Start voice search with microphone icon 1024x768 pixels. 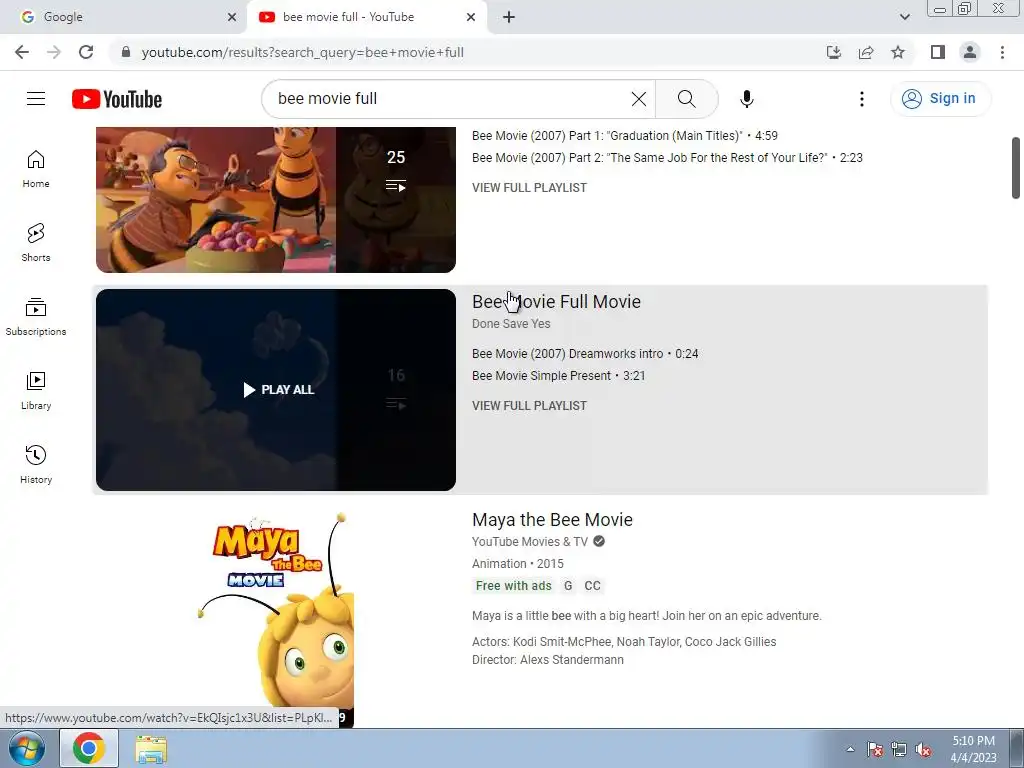tap(746, 99)
